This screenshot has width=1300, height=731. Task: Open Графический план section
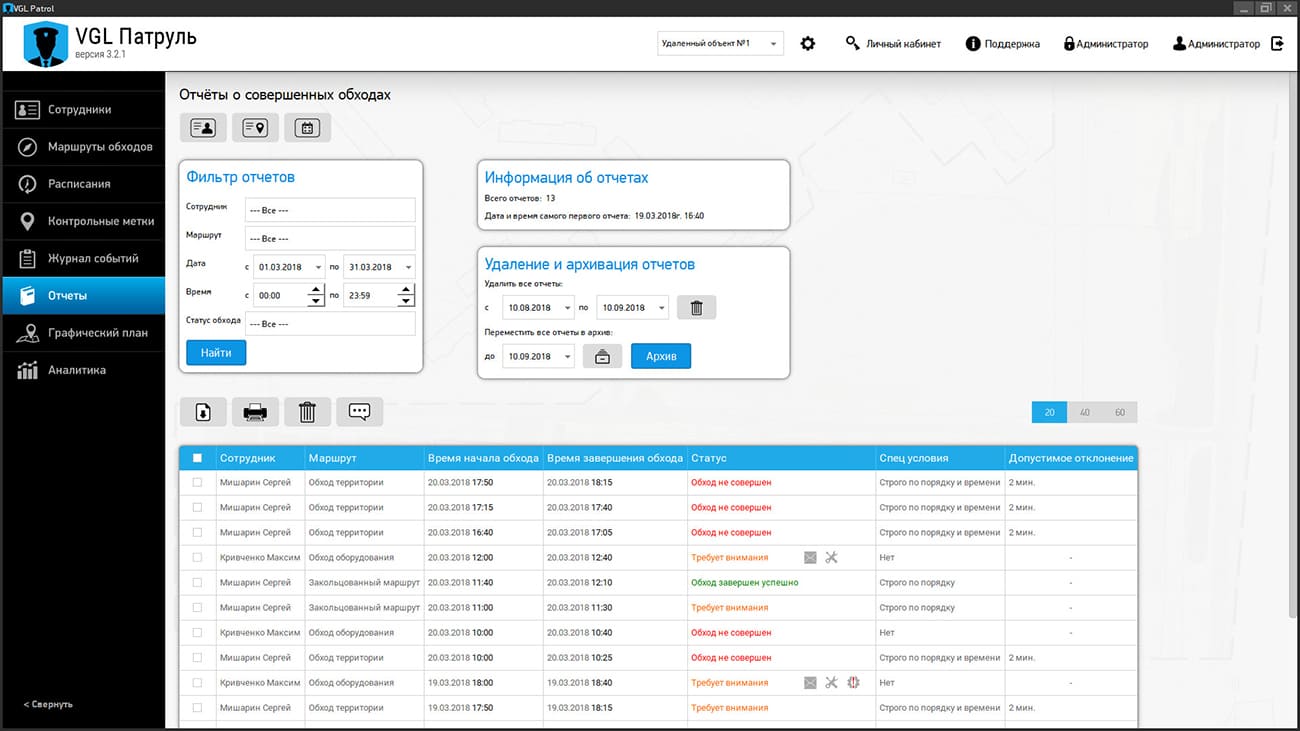[x=83, y=333]
